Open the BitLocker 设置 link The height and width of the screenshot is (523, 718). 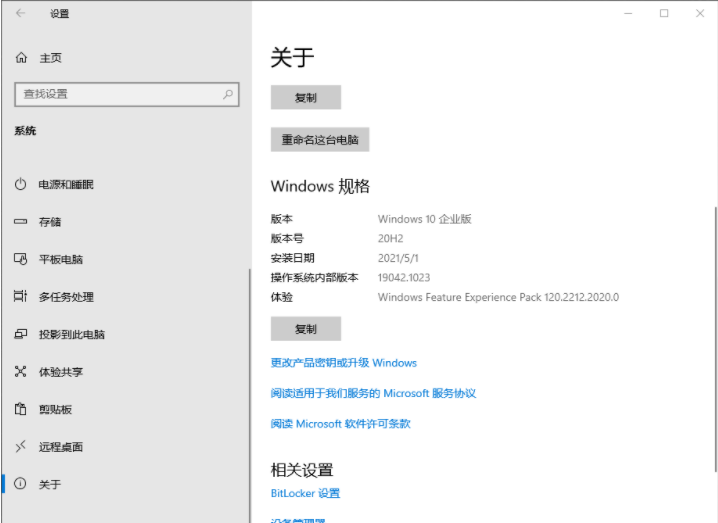[x=305, y=493]
